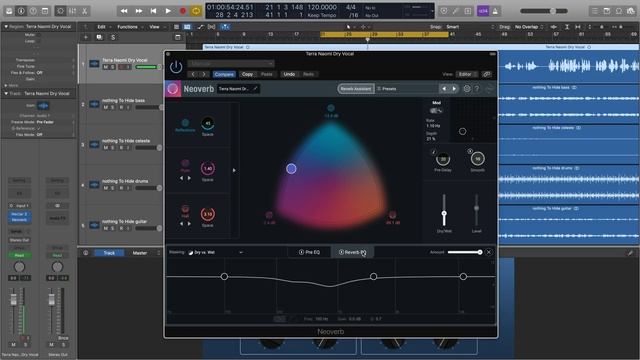Toggle the purple Count-in button
Viewport: 640px width, 360px height.
pos(483,11)
